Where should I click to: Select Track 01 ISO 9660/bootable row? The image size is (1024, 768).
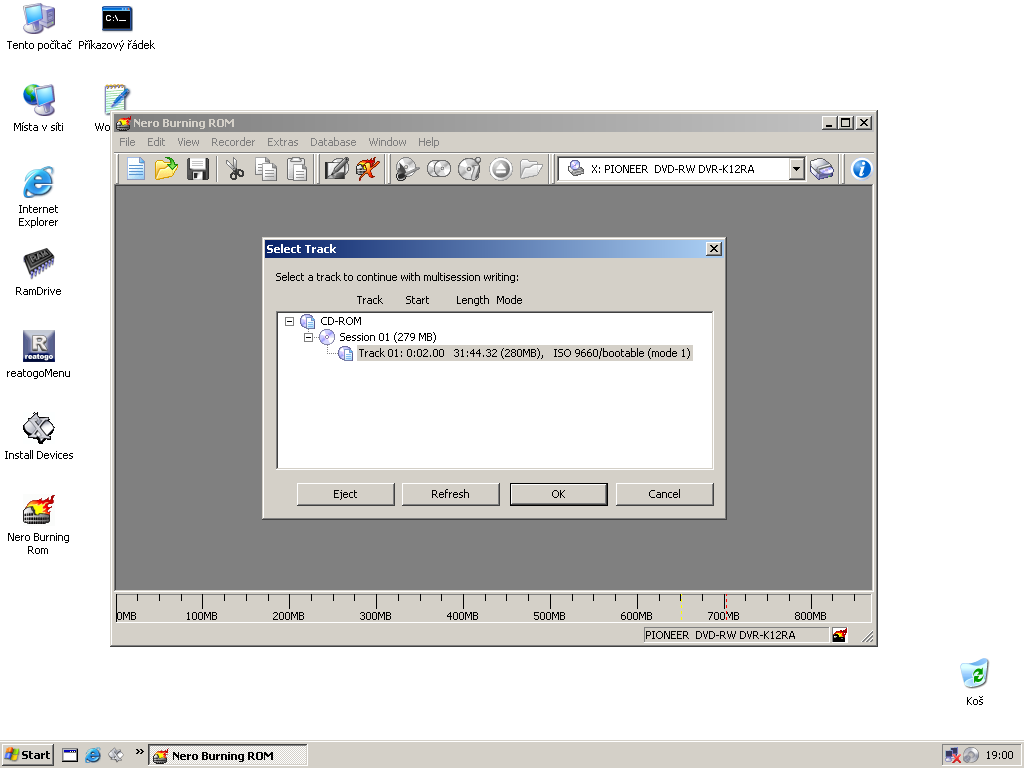click(524, 353)
